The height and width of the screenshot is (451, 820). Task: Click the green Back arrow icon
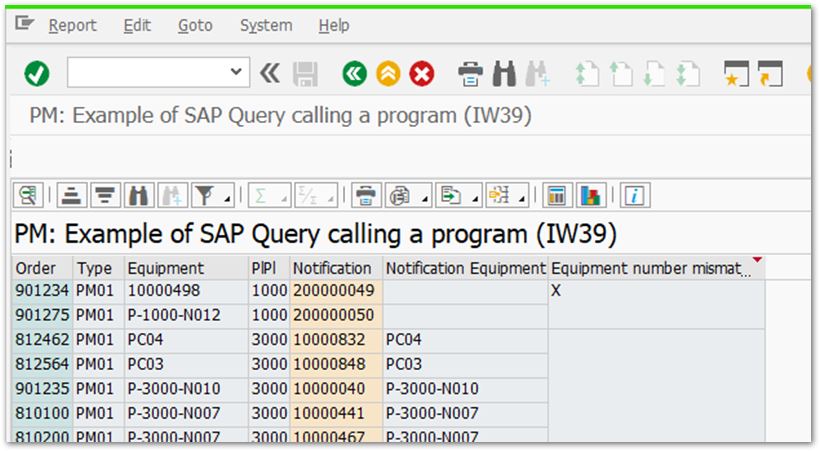pyautogui.click(x=353, y=73)
